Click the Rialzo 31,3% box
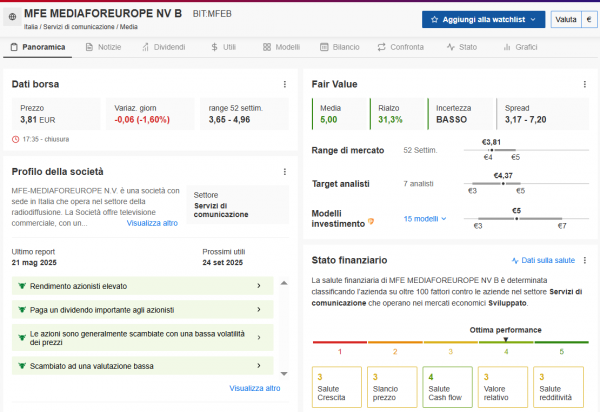This screenshot has width=600, height=412. pos(399,114)
